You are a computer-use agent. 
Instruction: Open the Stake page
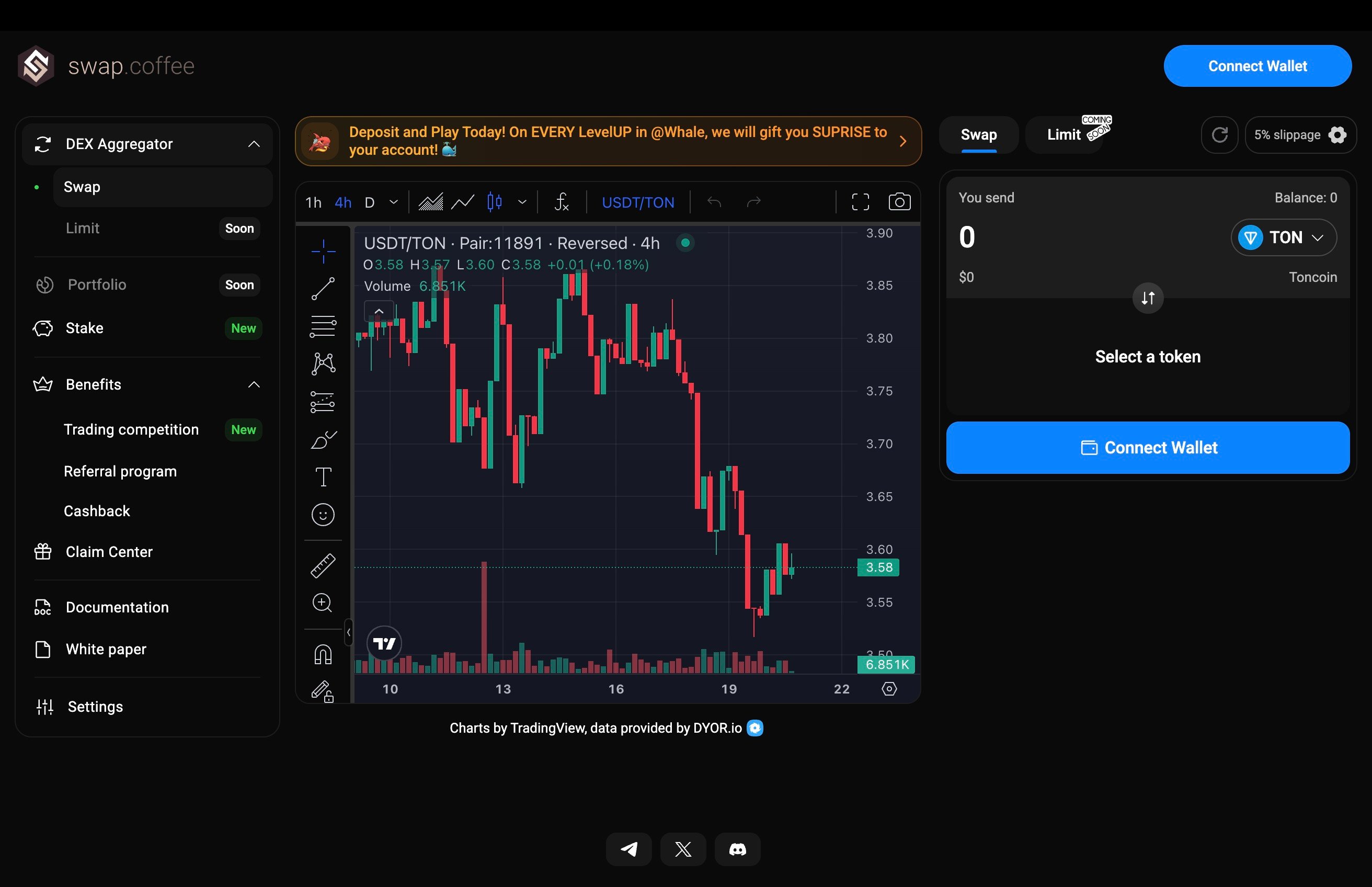coord(147,328)
